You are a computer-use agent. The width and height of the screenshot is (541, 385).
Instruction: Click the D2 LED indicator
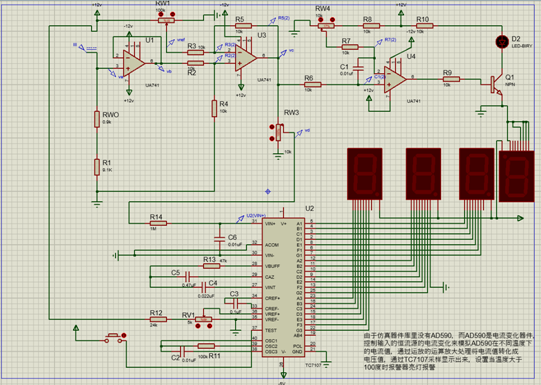click(502, 42)
